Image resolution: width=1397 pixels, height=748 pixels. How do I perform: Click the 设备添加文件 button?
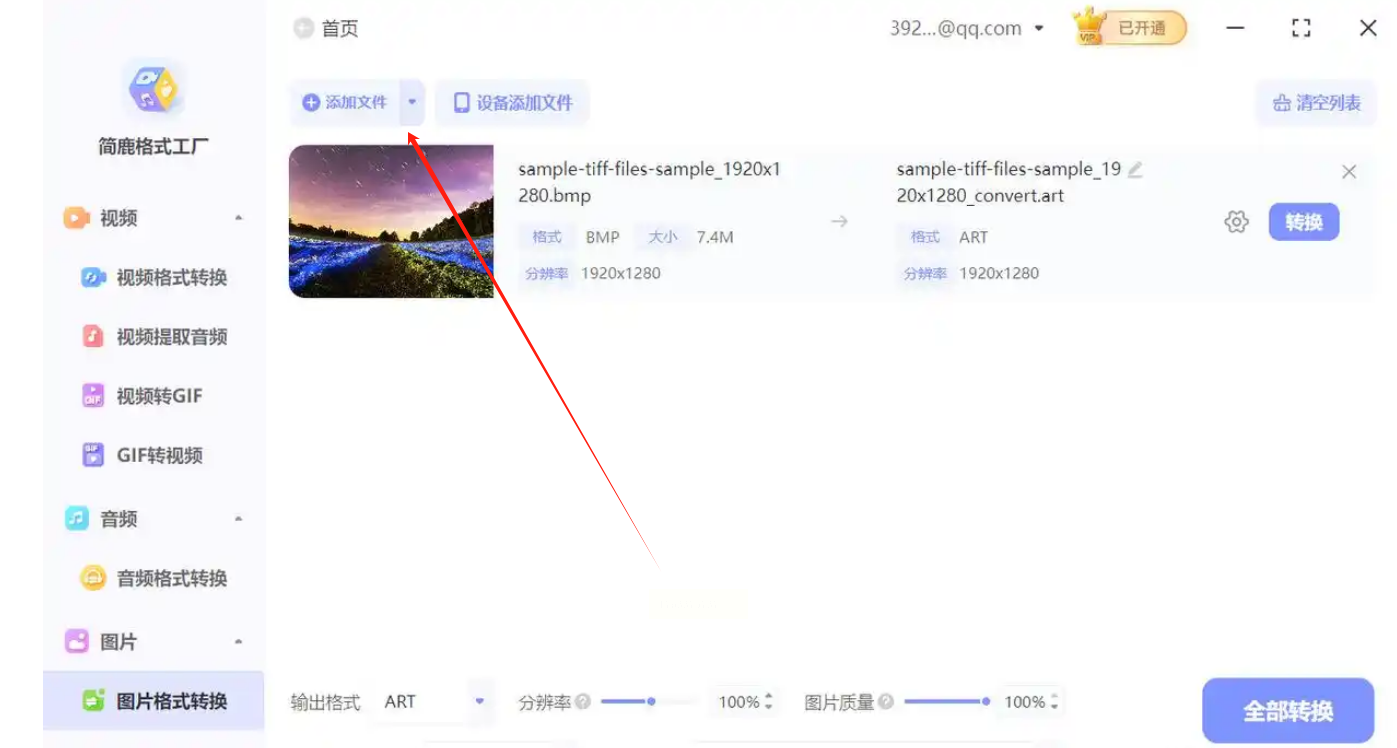pos(512,102)
